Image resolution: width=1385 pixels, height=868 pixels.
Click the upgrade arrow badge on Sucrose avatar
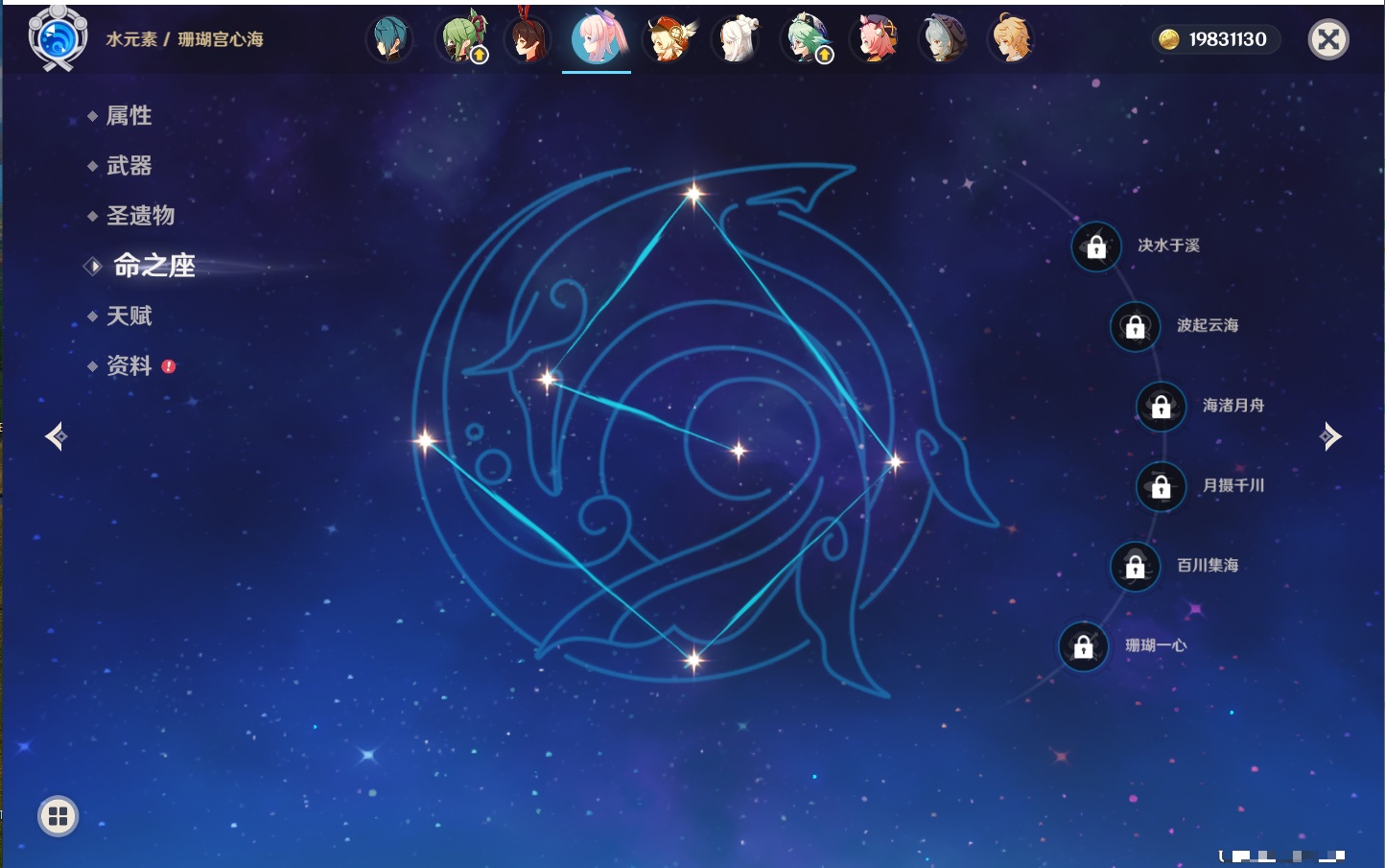coord(824,56)
